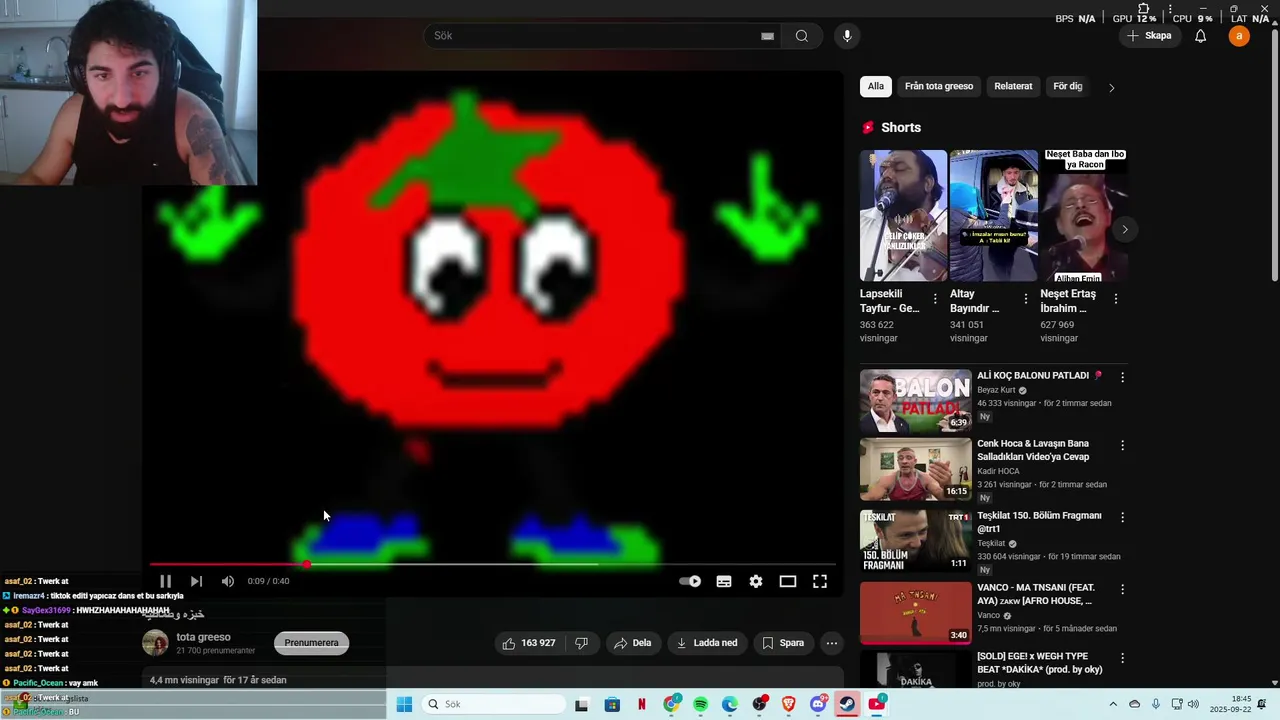The height and width of the screenshot is (720, 1280).
Task: Click the Ladda ned download button
Action: pyautogui.click(x=707, y=643)
